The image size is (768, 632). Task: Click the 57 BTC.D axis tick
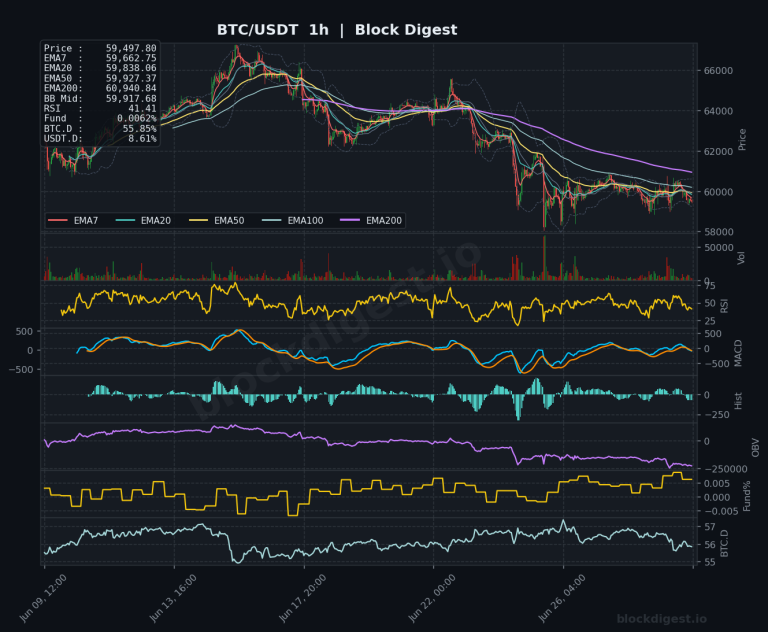710,527
